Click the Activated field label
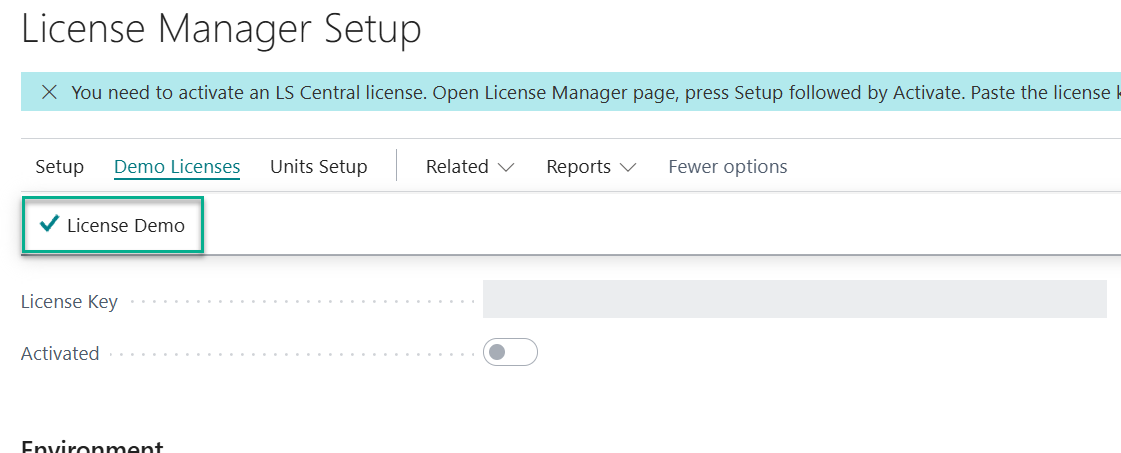 tap(60, 353)
